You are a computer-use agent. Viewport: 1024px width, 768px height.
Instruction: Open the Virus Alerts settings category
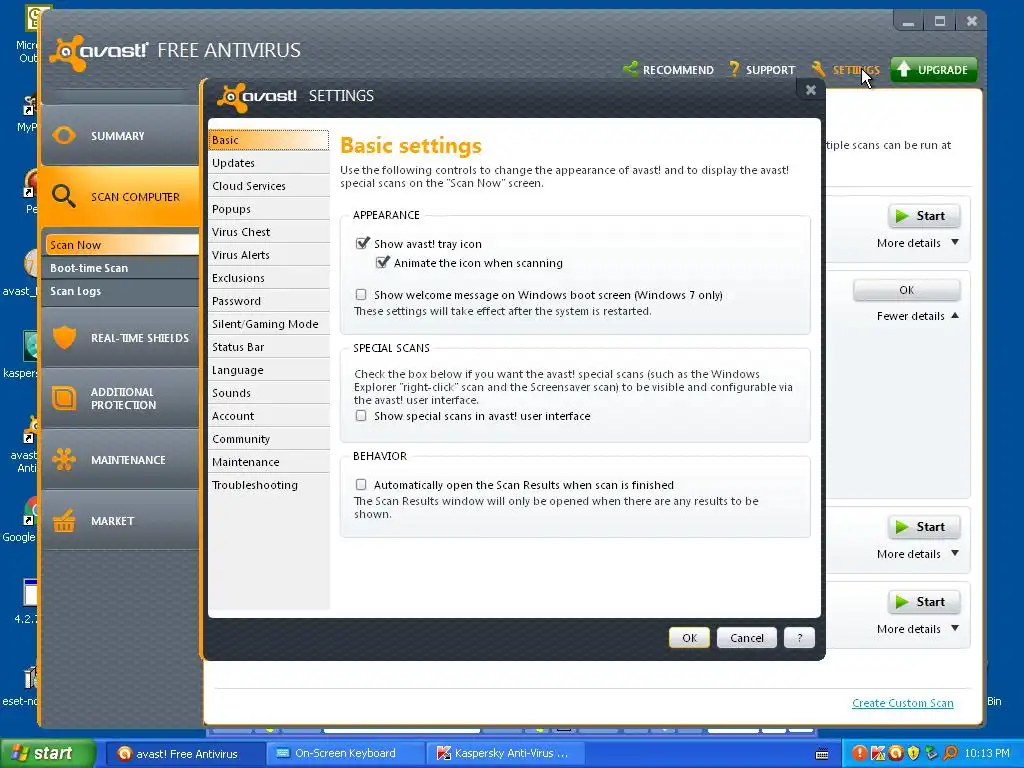coord(268,255)
